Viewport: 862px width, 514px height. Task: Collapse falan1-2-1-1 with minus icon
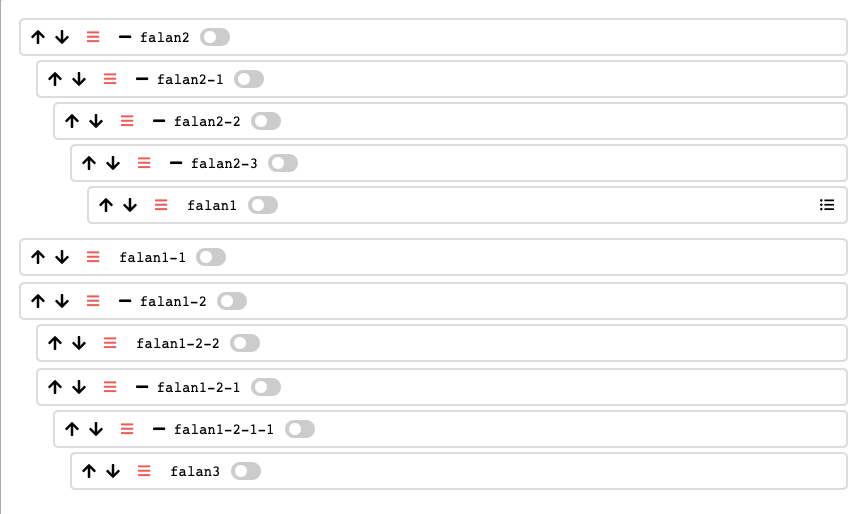(159, 429)
